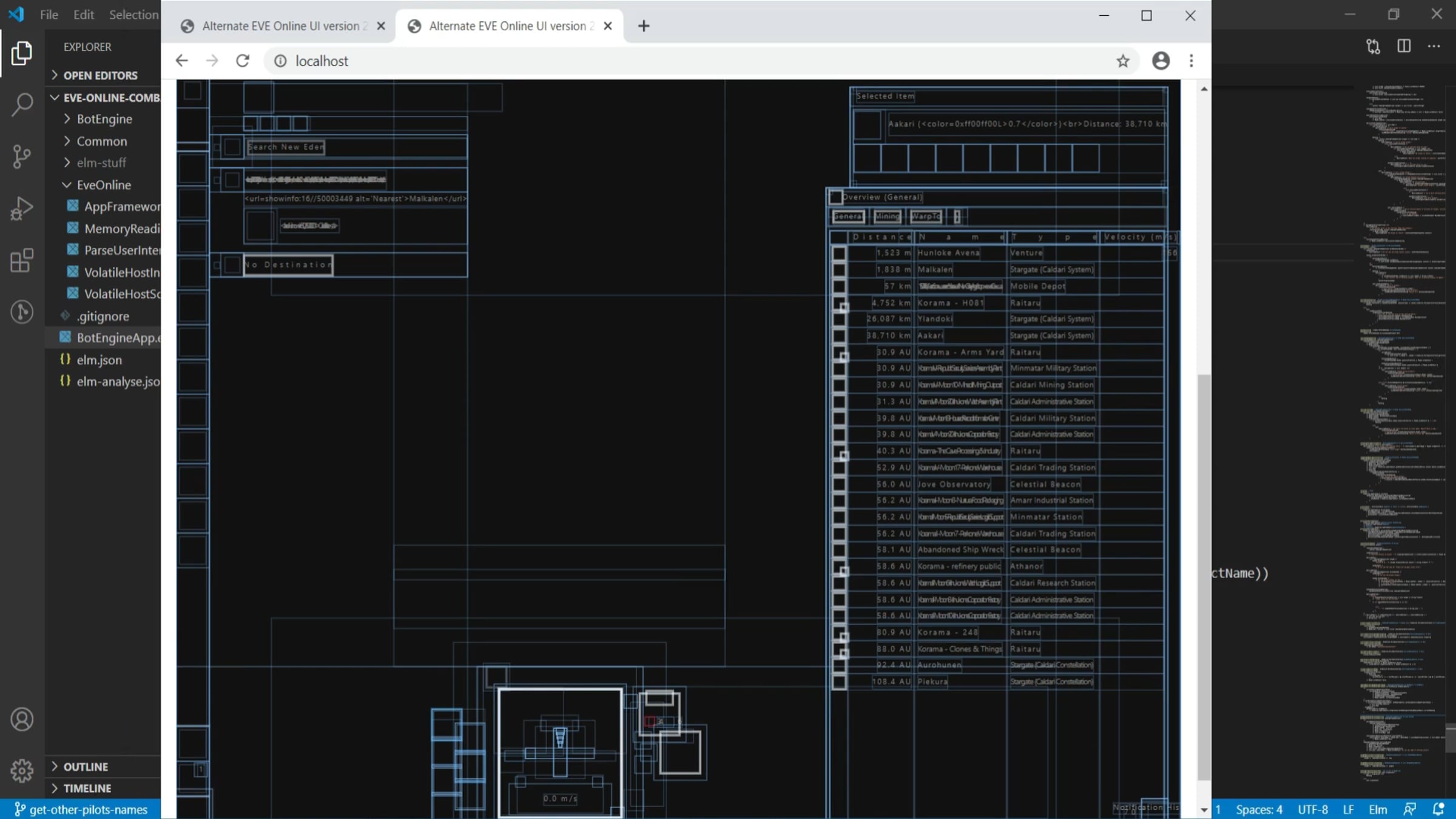The width and height of the screenshot is (1456, 819).
Task: Reload the localhost page
Action: [x=243, y=61]
